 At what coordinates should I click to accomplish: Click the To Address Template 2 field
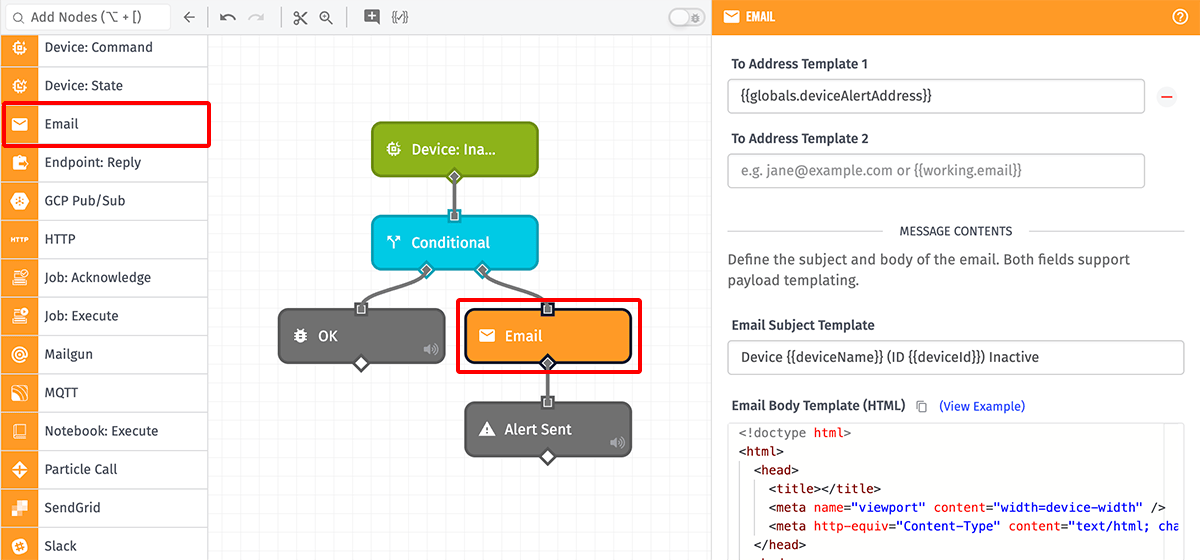tap(936, 170)
